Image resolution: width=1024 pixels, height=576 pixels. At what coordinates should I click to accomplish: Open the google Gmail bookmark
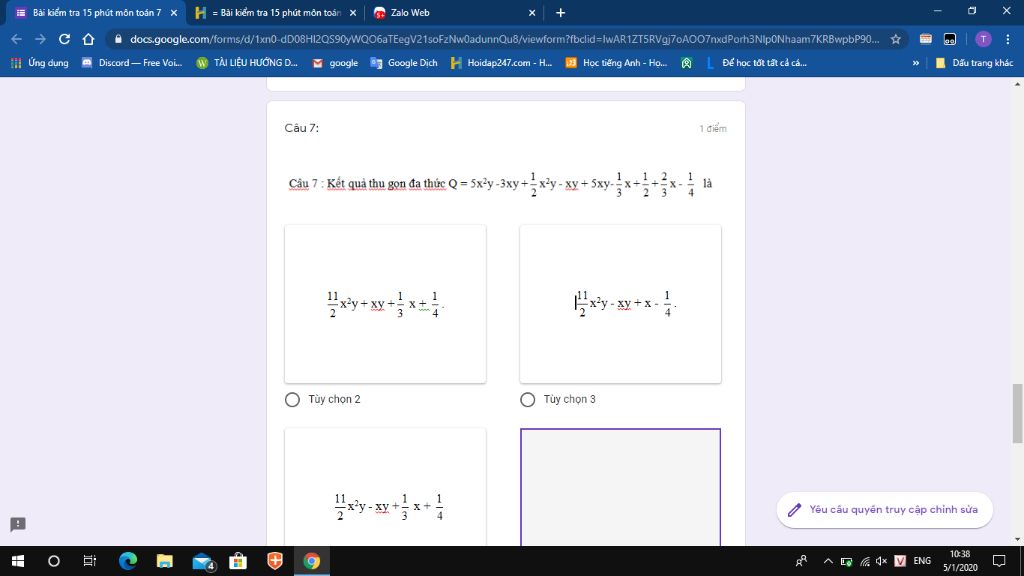pos(335,63)
